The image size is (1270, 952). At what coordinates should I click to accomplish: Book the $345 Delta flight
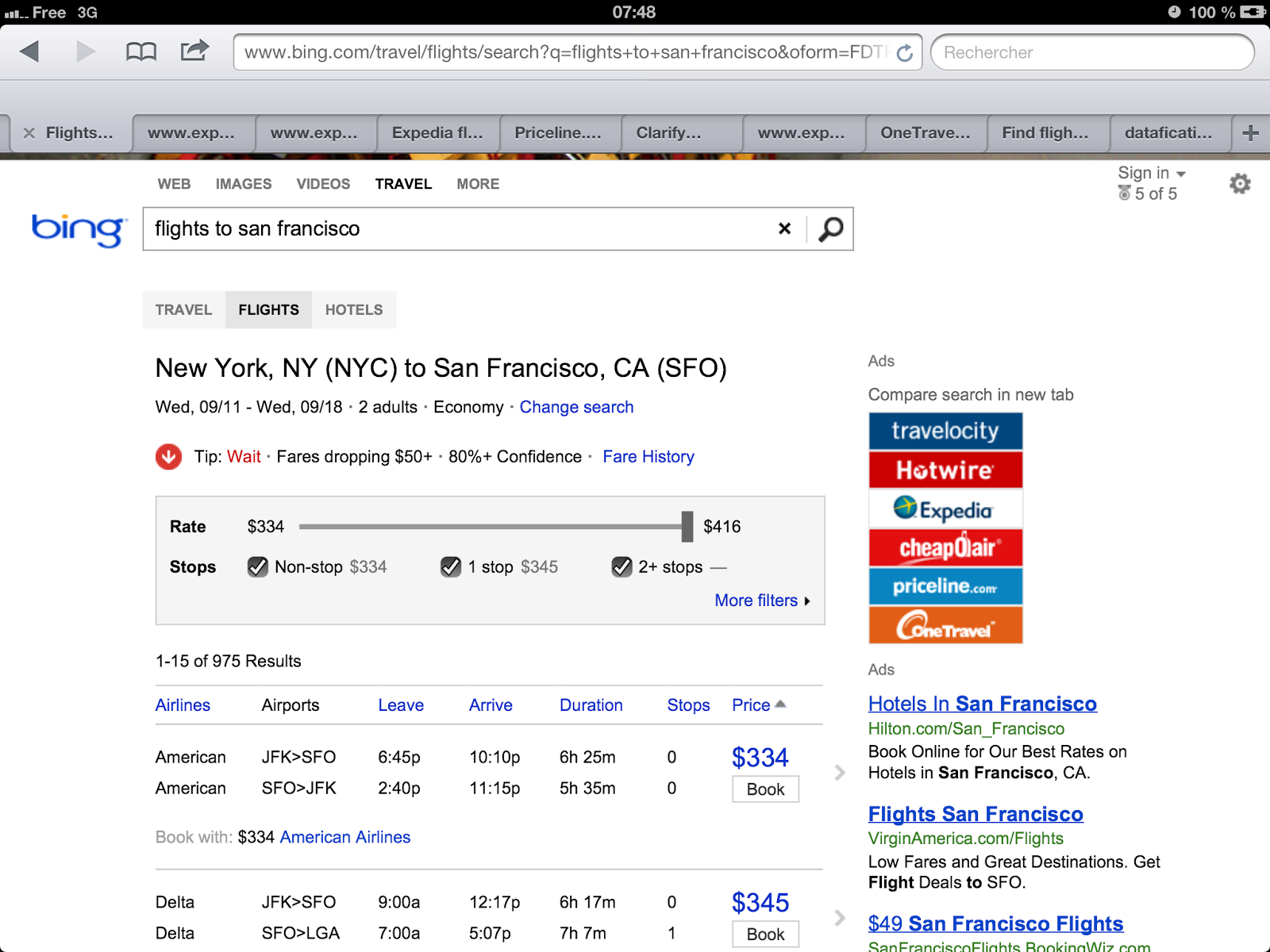click(765, 935)
